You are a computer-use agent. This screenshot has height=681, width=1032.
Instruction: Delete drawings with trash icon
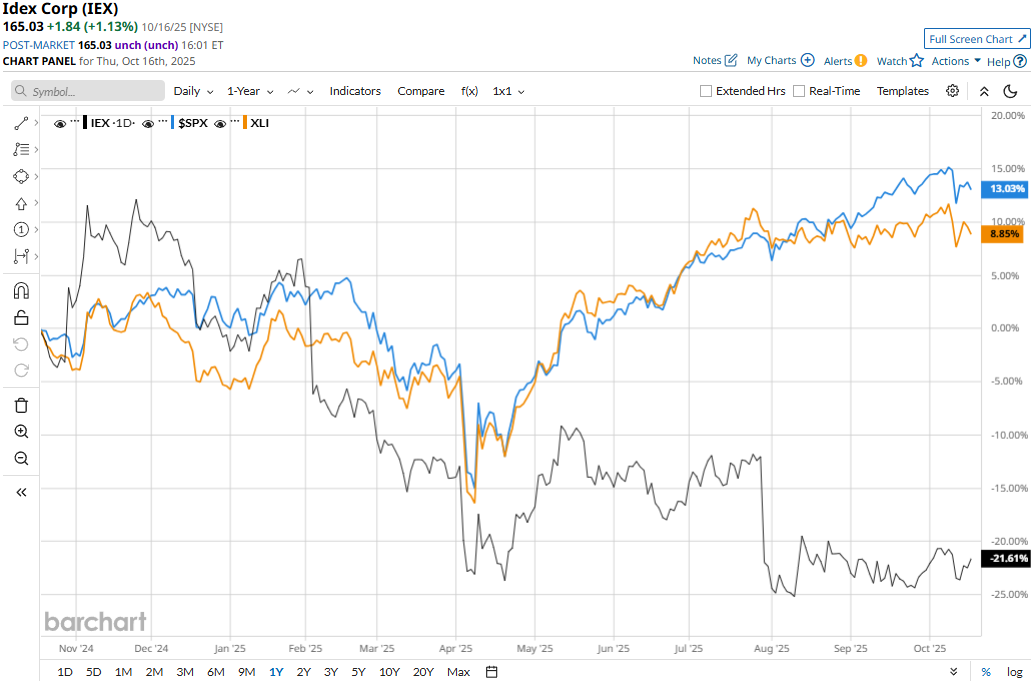click(x=21, y=405)
